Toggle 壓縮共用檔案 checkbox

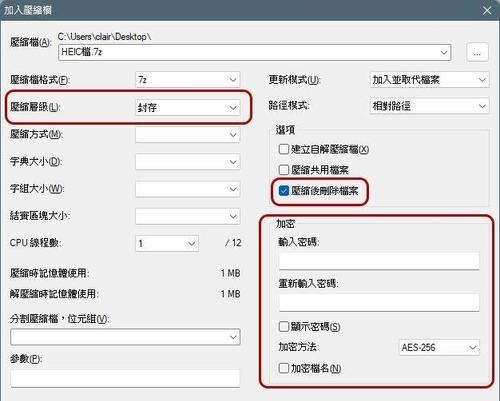click(x=284, y=170)
